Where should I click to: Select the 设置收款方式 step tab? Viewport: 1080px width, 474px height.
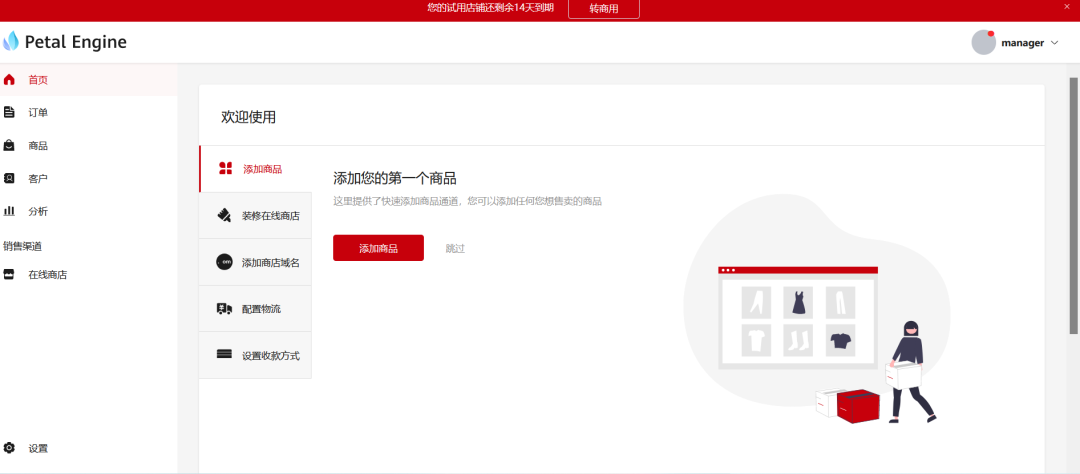point(256,355)
